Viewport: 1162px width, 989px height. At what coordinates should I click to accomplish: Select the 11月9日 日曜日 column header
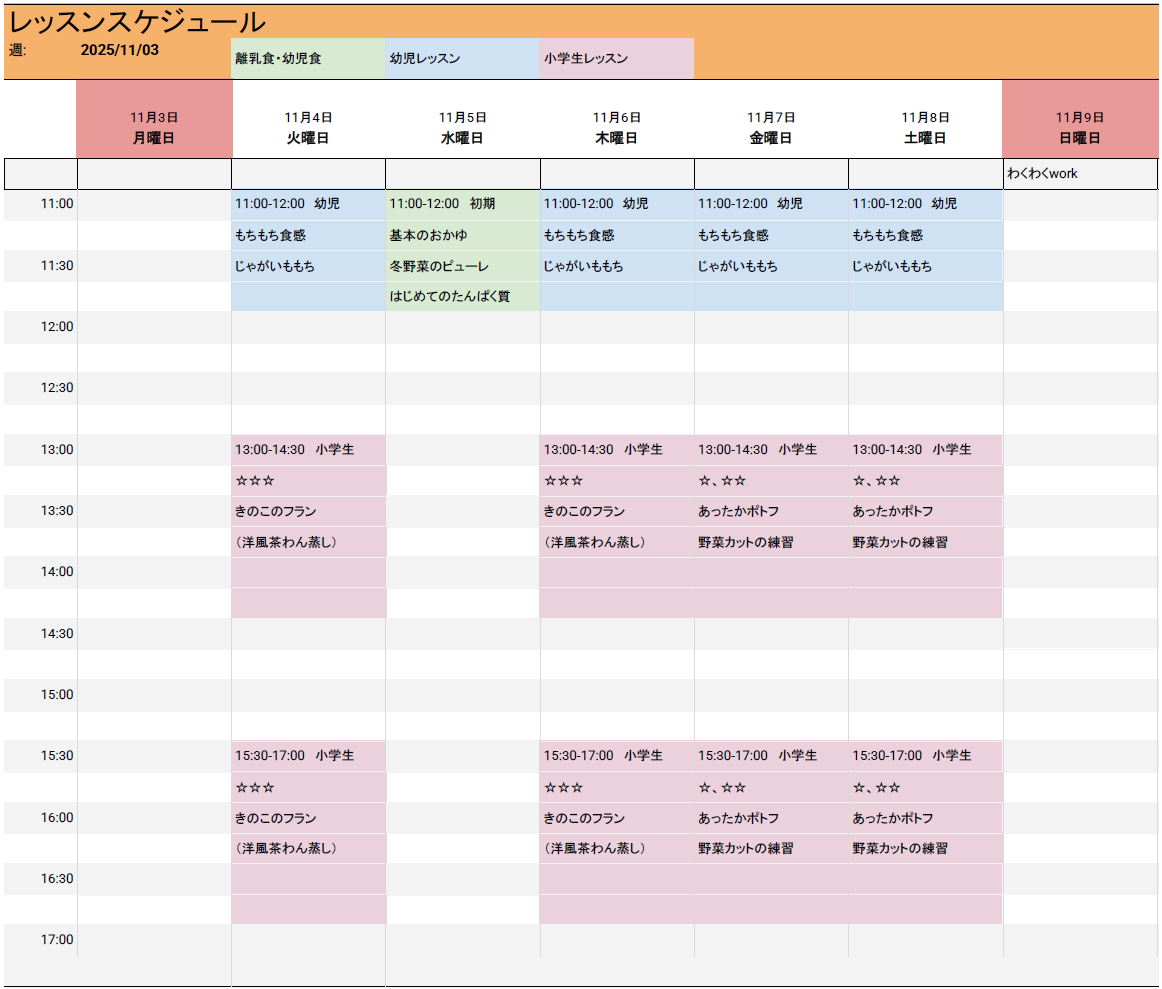coord(1079,129)
